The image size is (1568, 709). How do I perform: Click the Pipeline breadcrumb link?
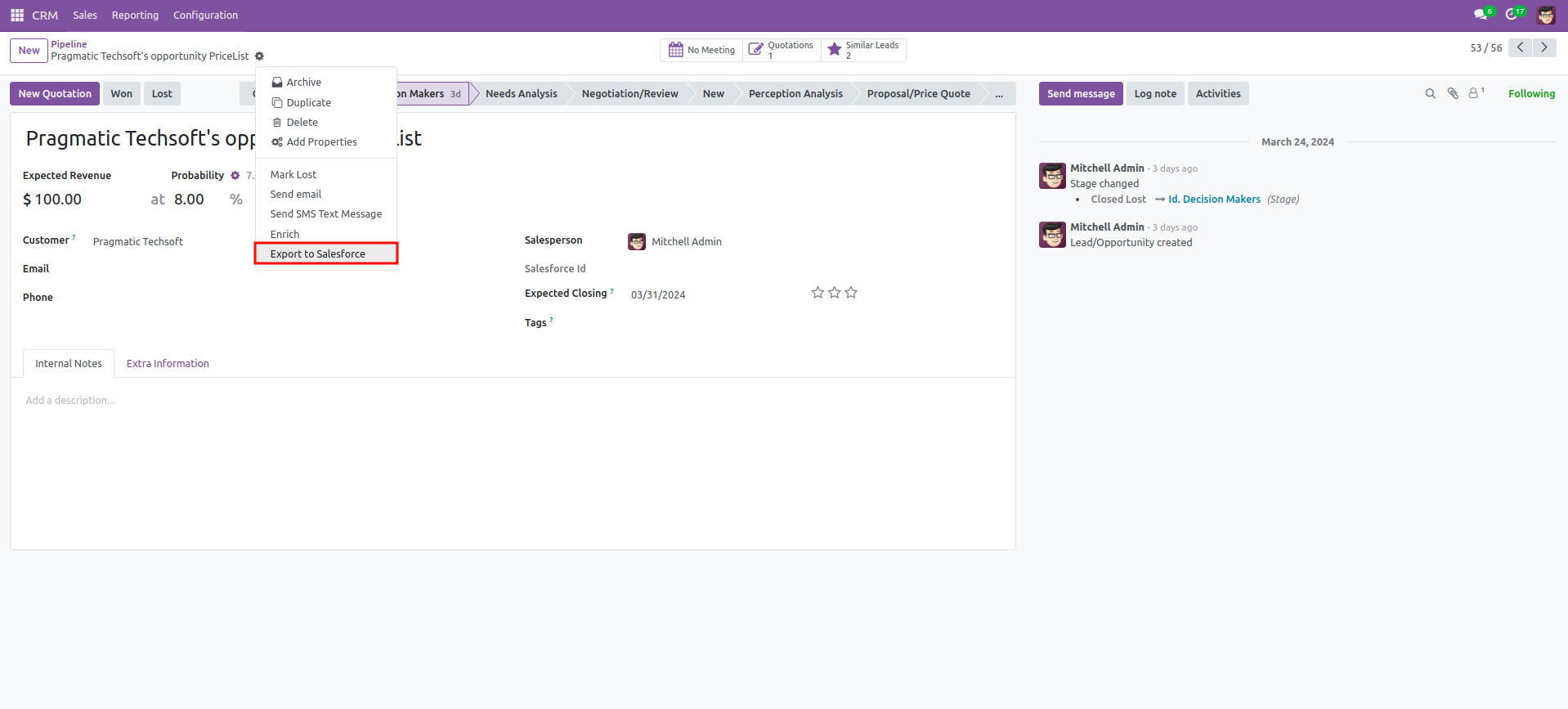pyautogui.click(x=69, y=44)
